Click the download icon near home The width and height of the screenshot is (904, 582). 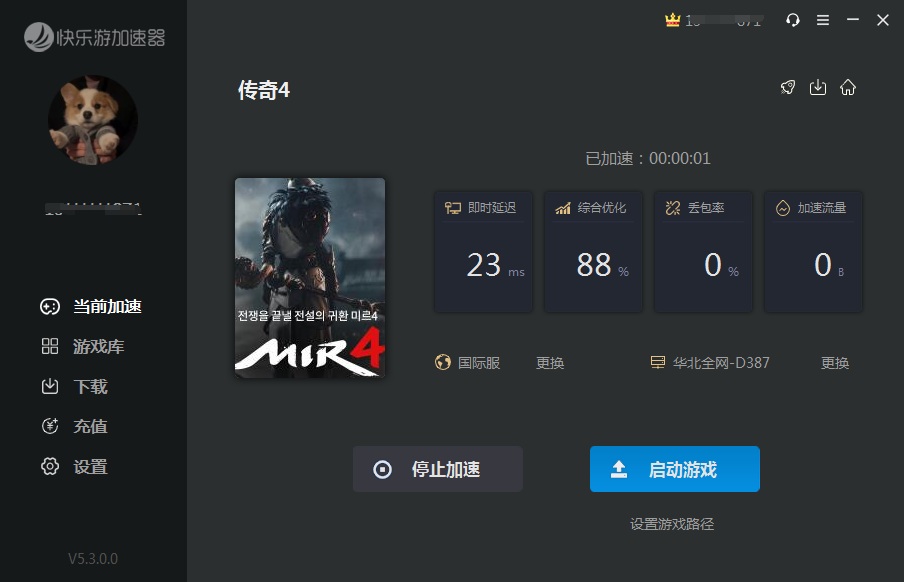pyautogui.click(x=818, y=87)
